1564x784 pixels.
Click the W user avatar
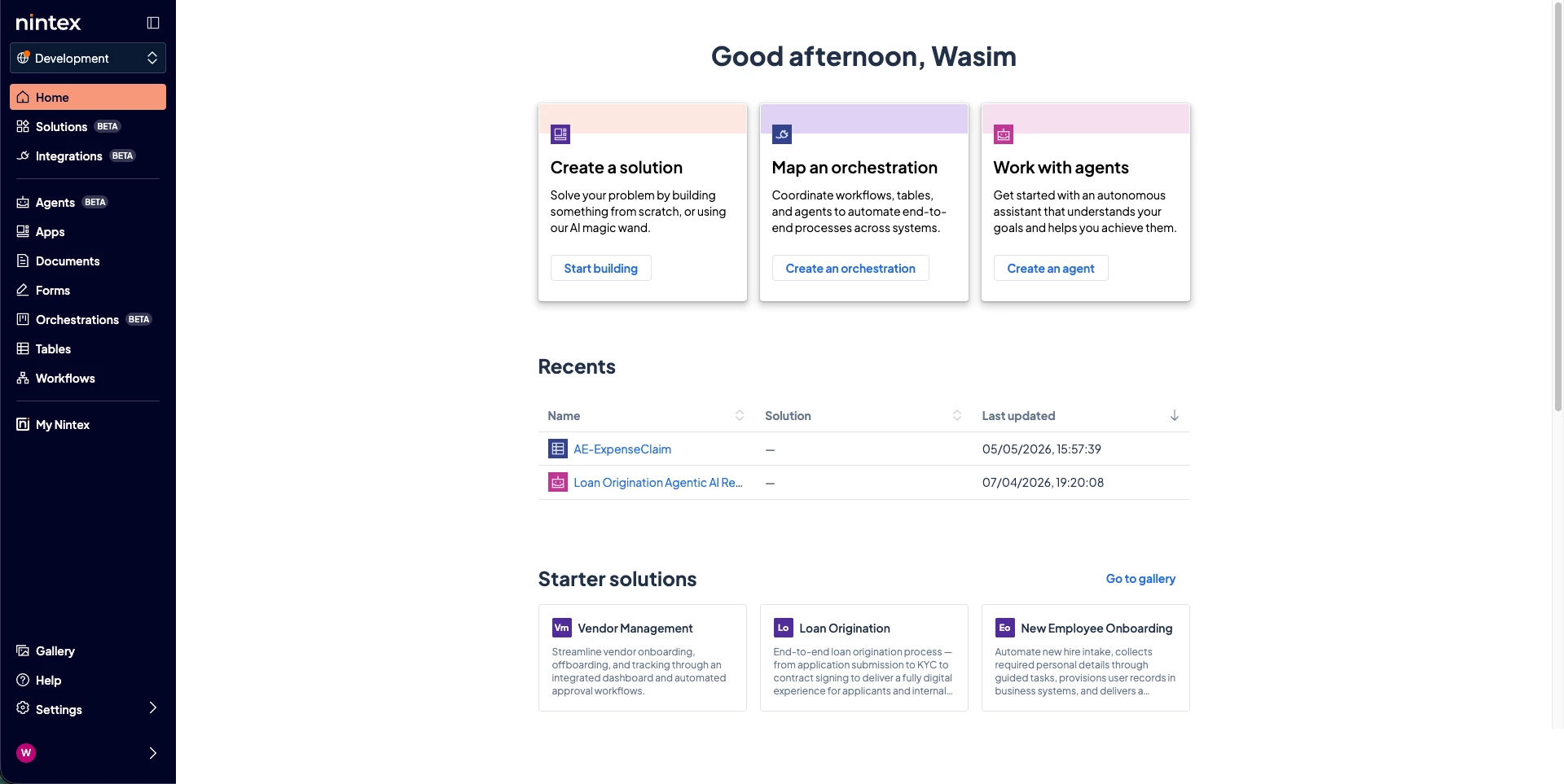tap(26, 753)
